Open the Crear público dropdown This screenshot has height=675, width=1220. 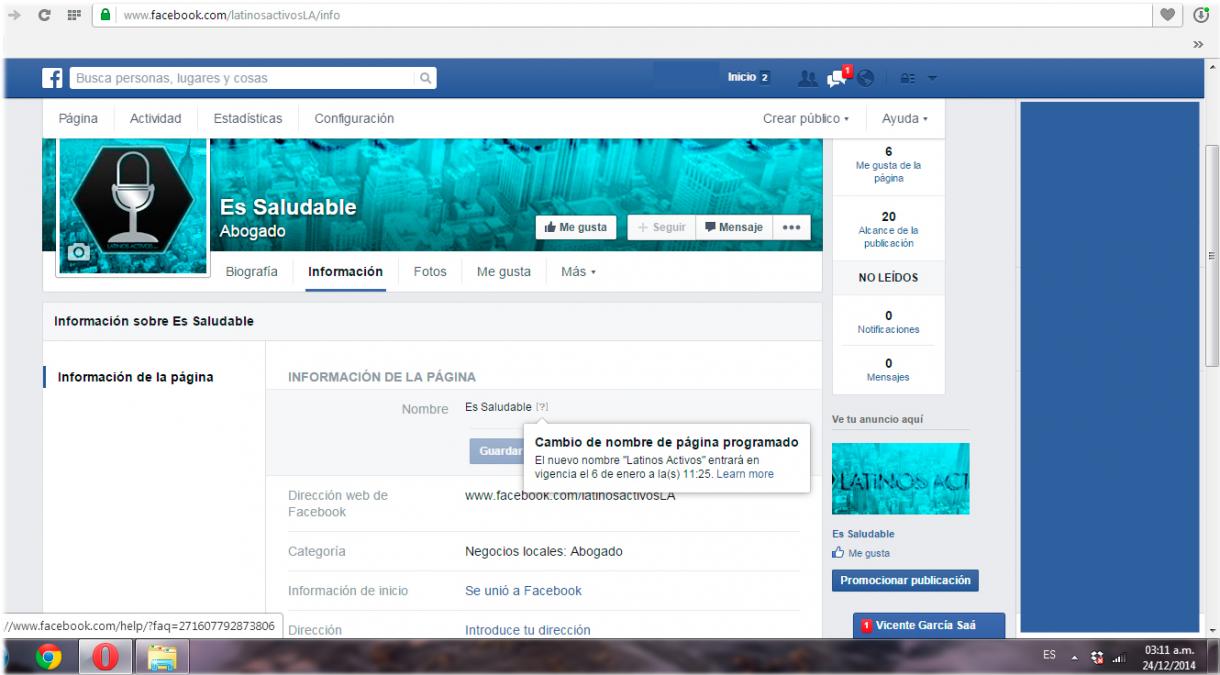[806, 118]
